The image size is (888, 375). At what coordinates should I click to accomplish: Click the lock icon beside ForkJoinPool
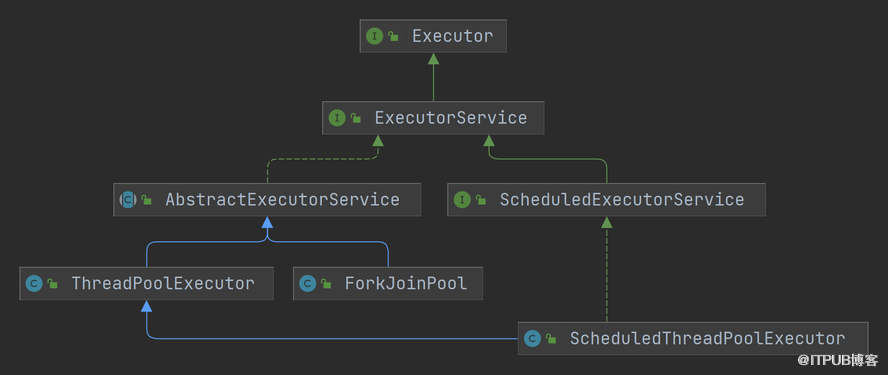(326, 284)
